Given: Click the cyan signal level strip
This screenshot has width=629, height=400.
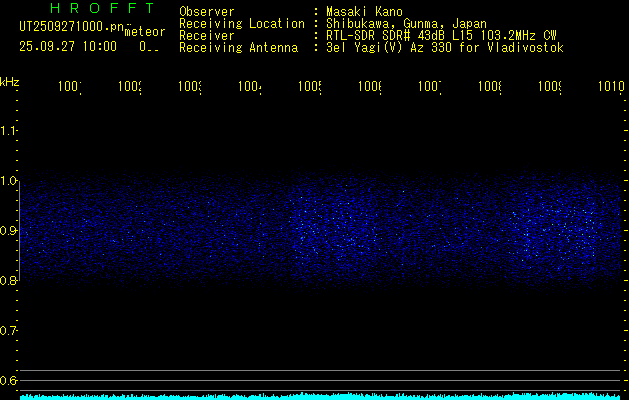Looking at the screenshot, I should [320, 396].
